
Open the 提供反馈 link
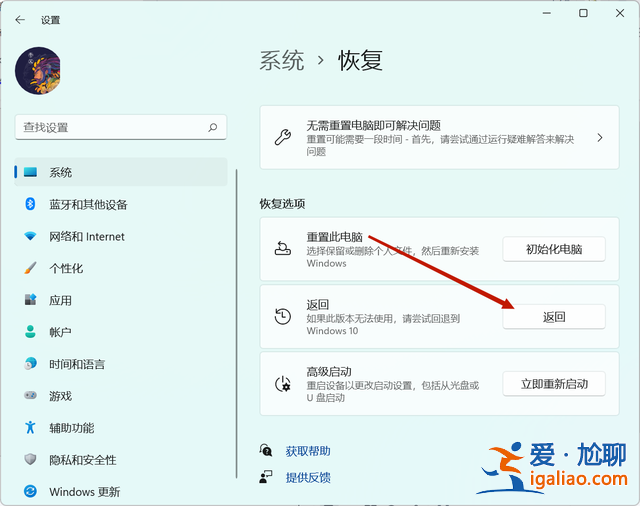[x=308, y=477]
